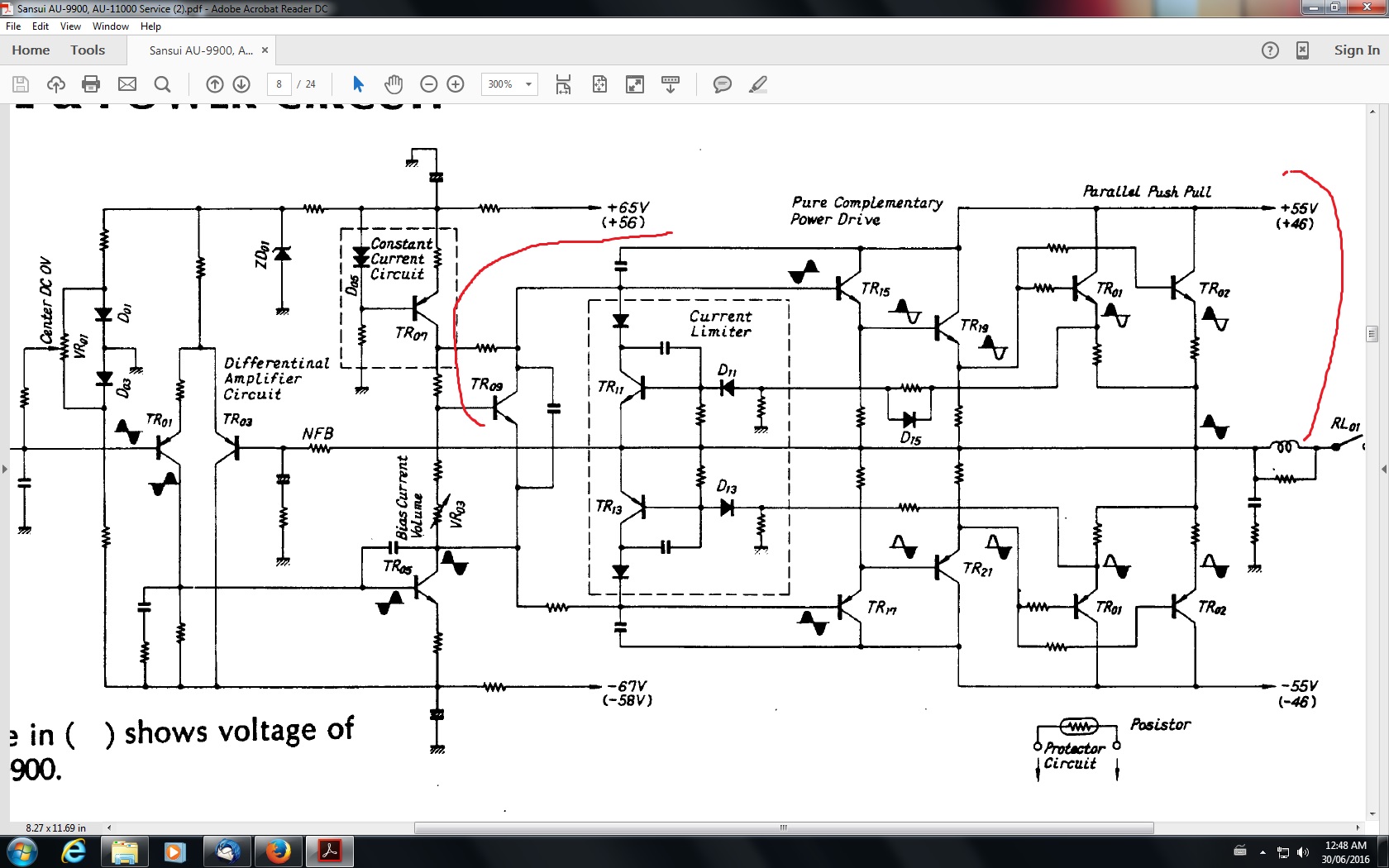The image size is (1389, 868).
Task: Click the 'Constant Current Circuit' label
Action: coord(401,259)
